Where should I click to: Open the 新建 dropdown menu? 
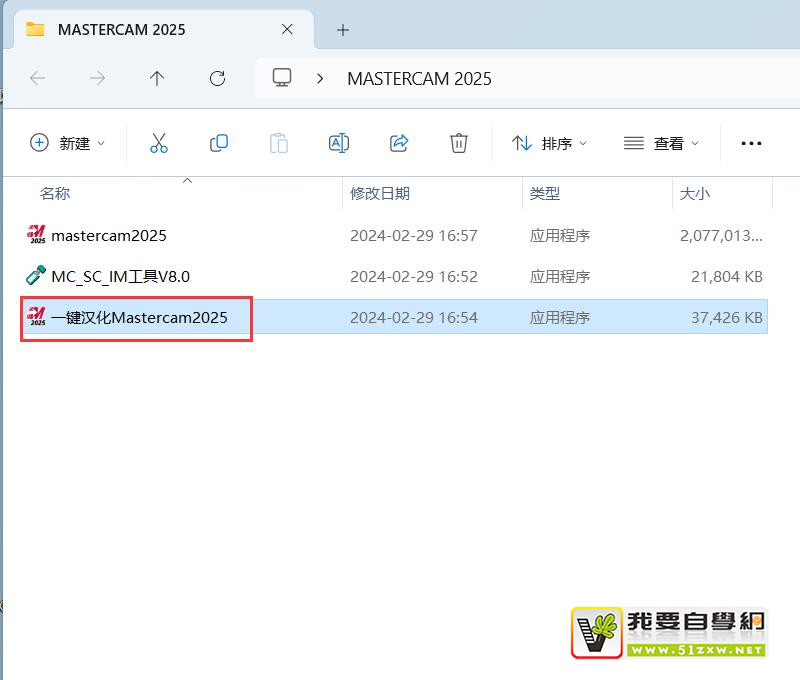pos(67,143)
